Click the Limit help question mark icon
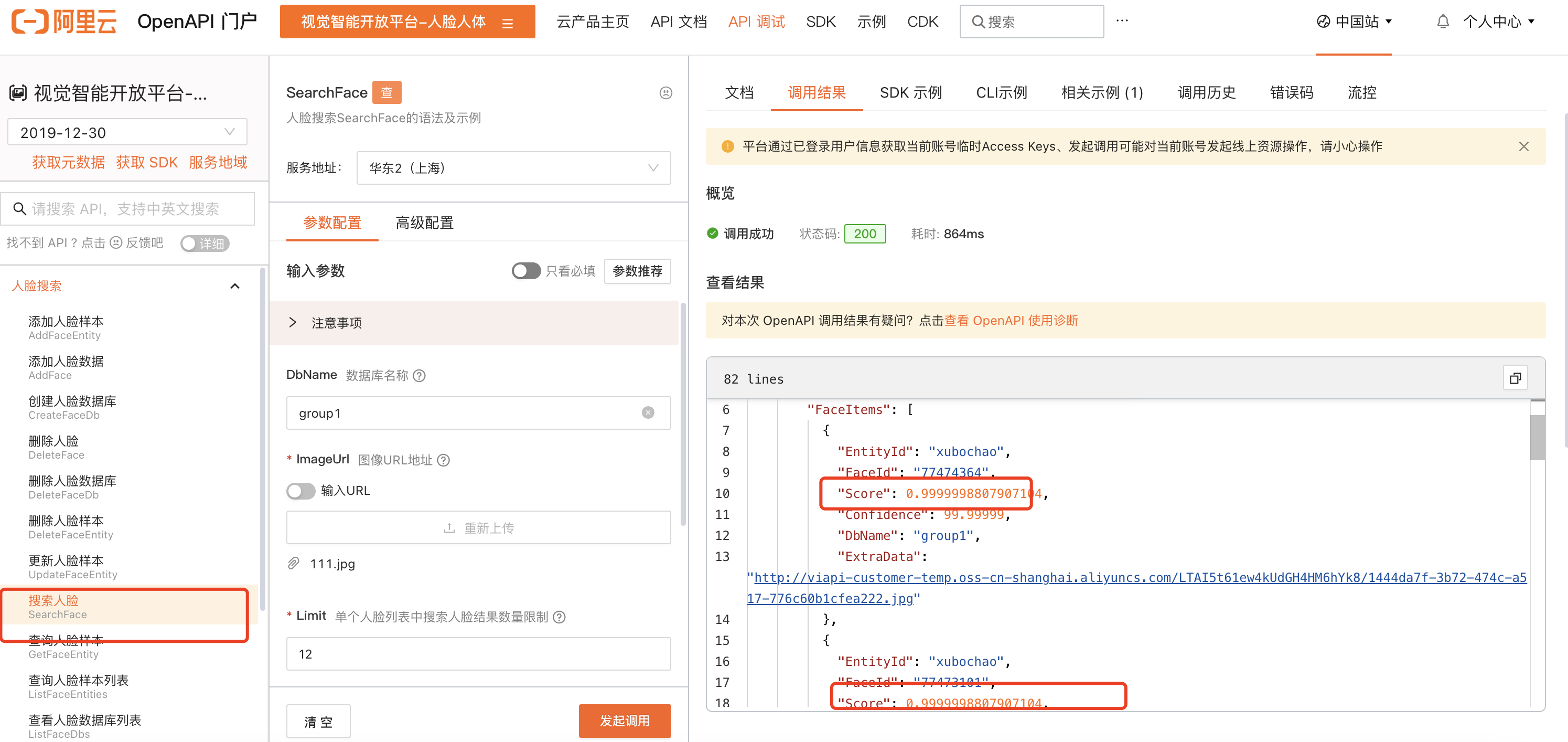This screenshot has height=742, width=1568. point(559,617)
